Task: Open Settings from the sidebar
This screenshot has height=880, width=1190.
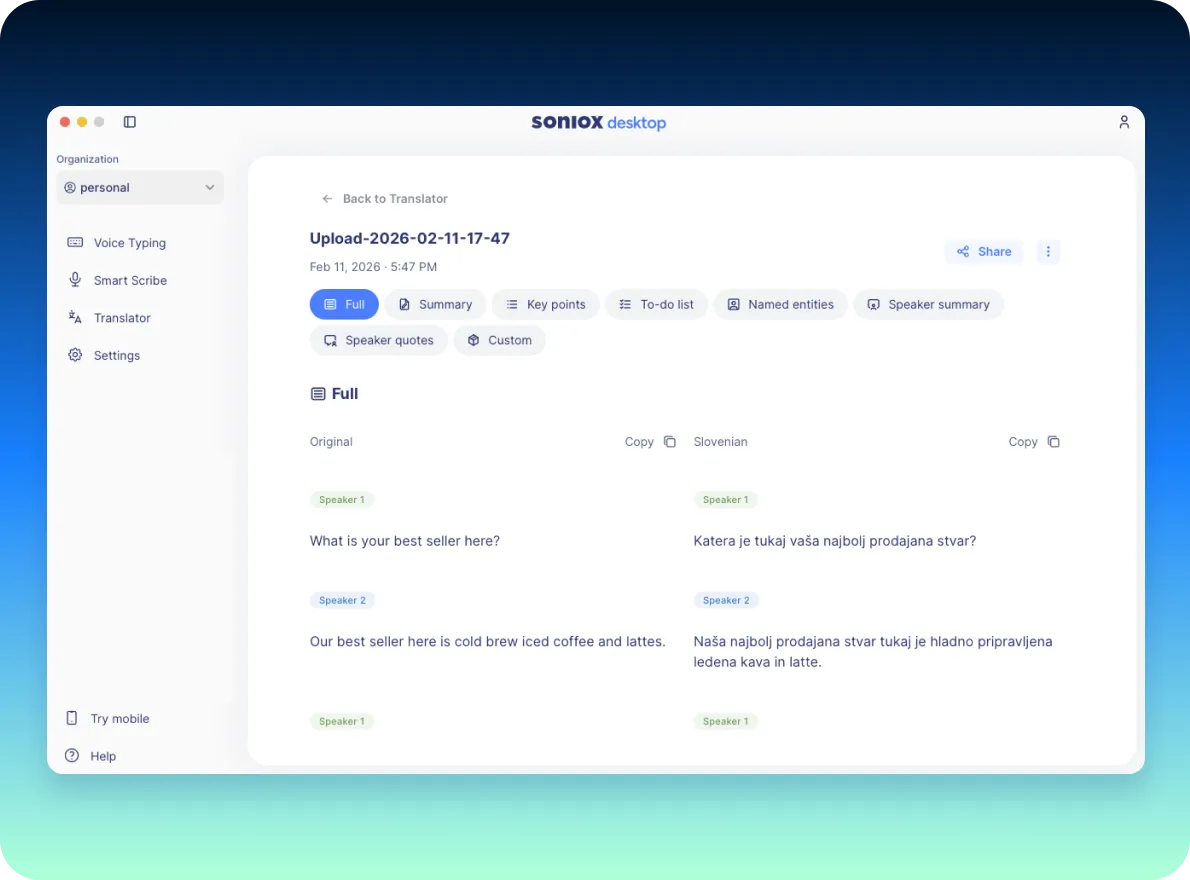Action: point(116,356)
